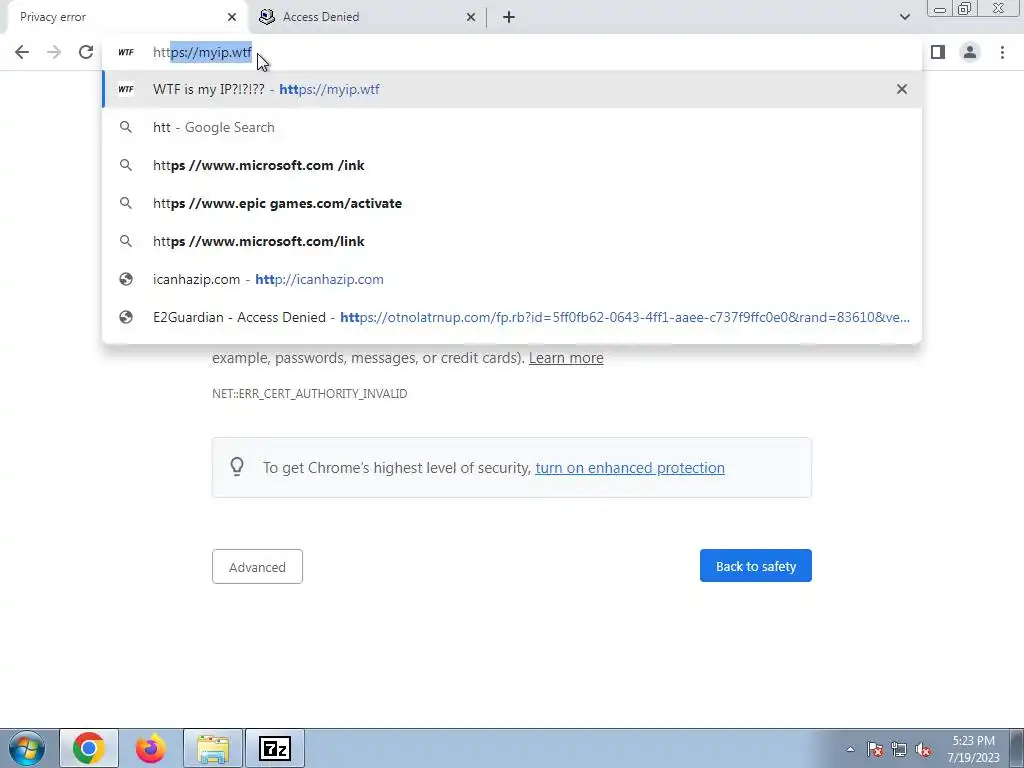Viewport: 1024px width, 768px height.
Task: Open a new tab with plus button
Action: (x=509, y=17)
